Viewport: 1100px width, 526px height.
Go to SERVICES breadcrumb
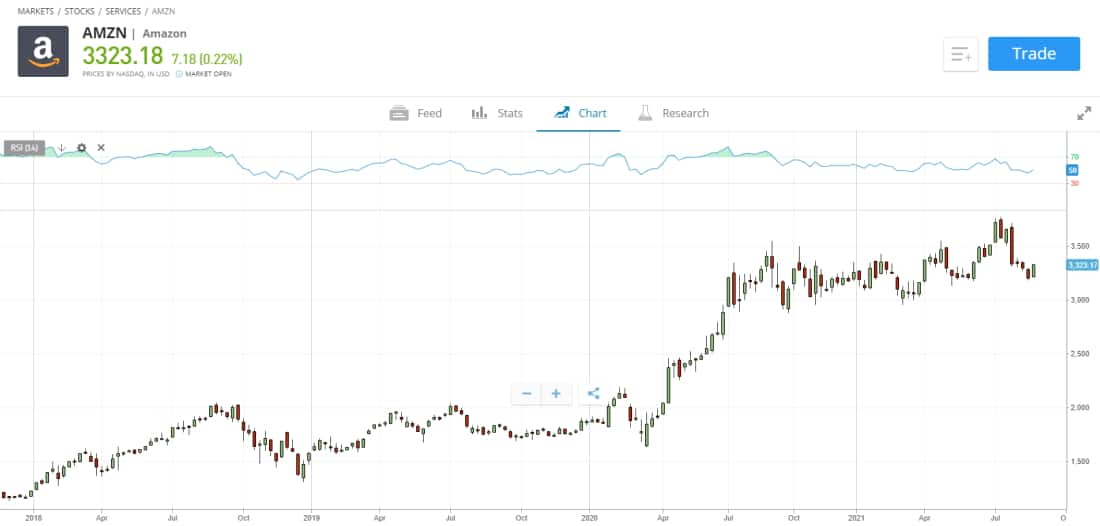pyautogui.click(x=123, y=12)
